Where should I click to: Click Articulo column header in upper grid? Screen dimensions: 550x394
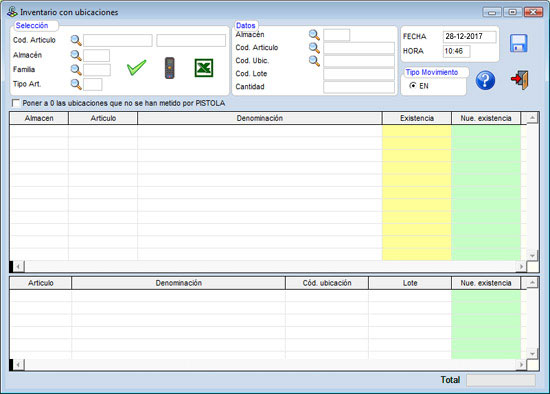103,118
